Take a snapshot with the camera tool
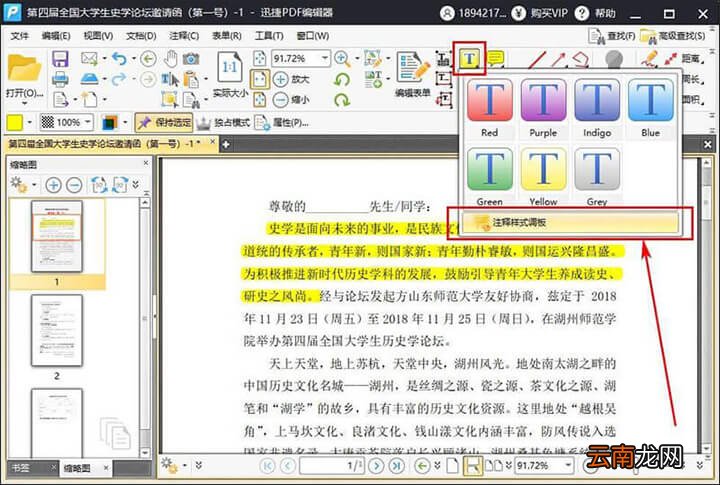Viewport: 720px width, 485px height. (x=191, y=59)
